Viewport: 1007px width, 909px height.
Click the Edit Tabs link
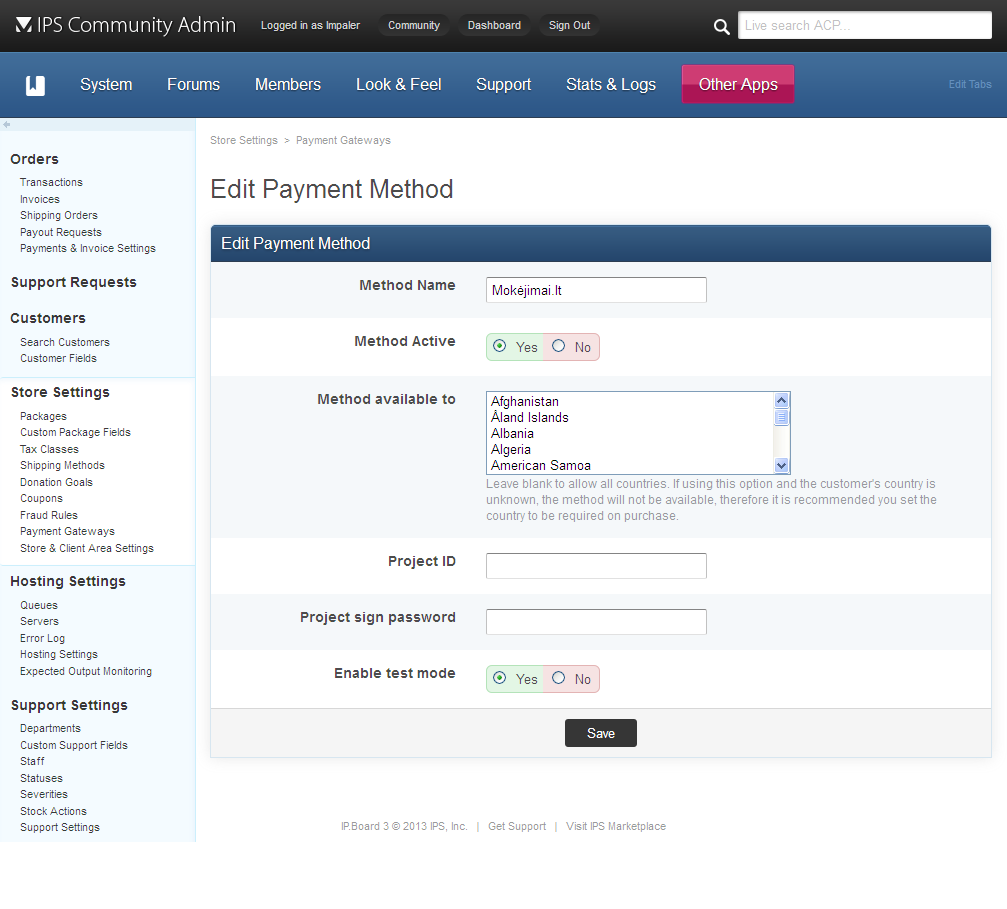pyautogui.click(x=970, y=84)
